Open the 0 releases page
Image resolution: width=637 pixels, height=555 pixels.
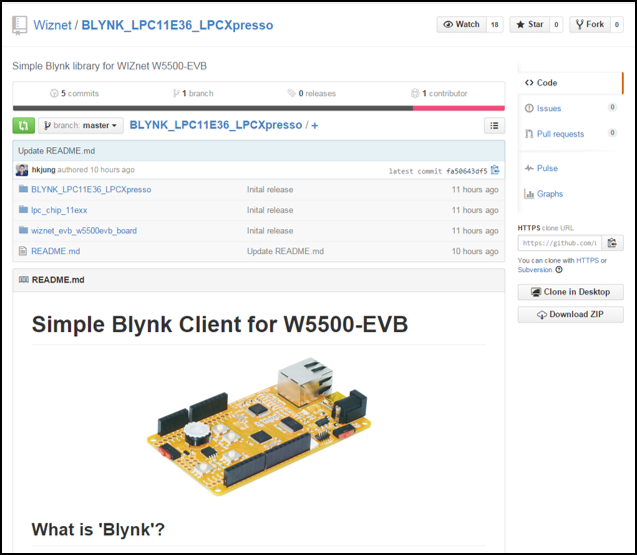click(x=312, y=93)
